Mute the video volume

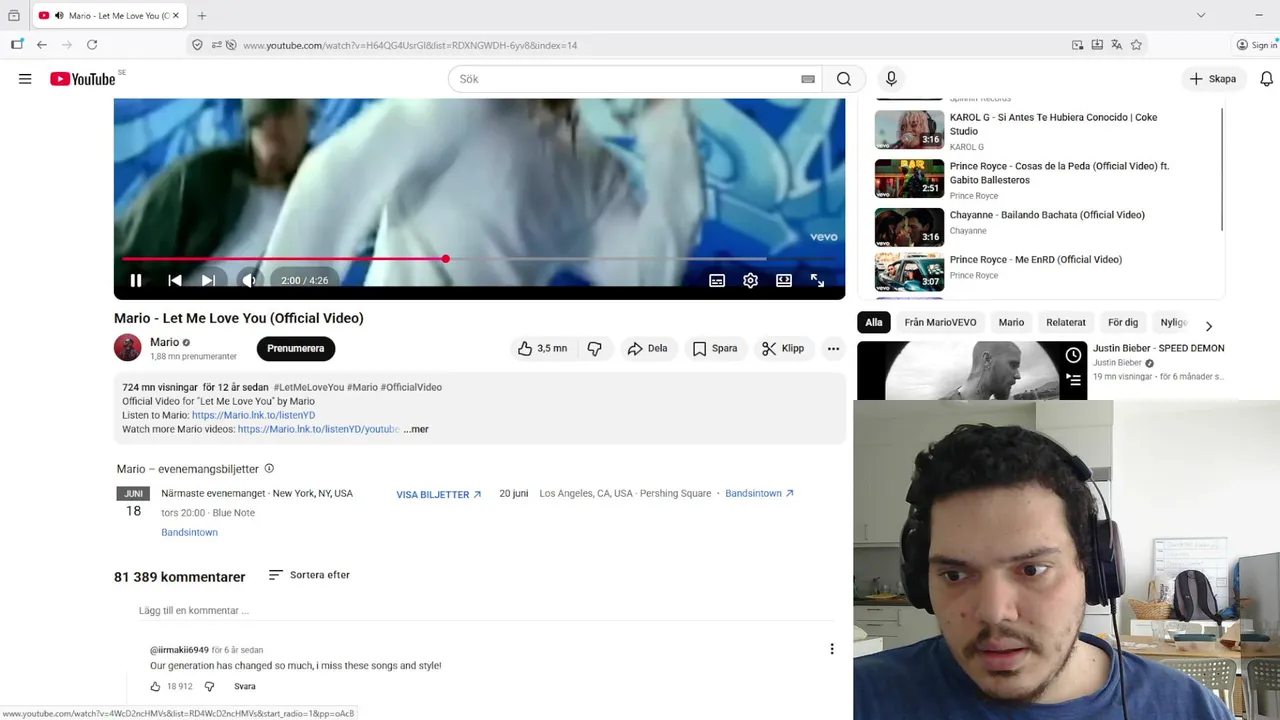click(x=249, y=281)
